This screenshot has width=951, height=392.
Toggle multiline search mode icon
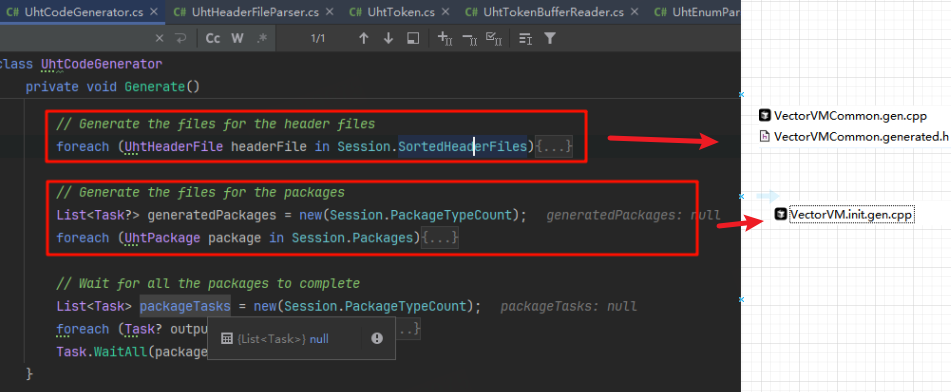click(x=525, y=39)
